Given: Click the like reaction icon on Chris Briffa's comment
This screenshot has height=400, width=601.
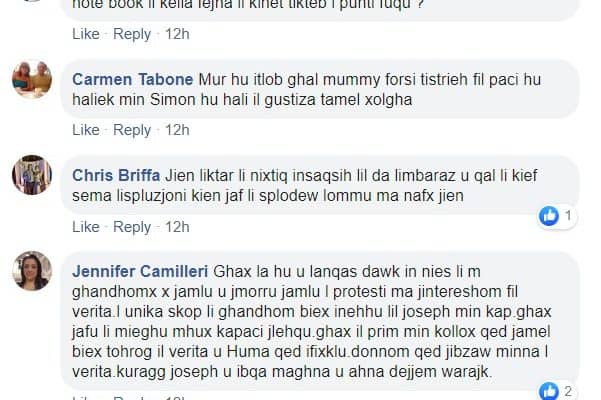Looking at the screenshot, I should [x=549, y=215].
